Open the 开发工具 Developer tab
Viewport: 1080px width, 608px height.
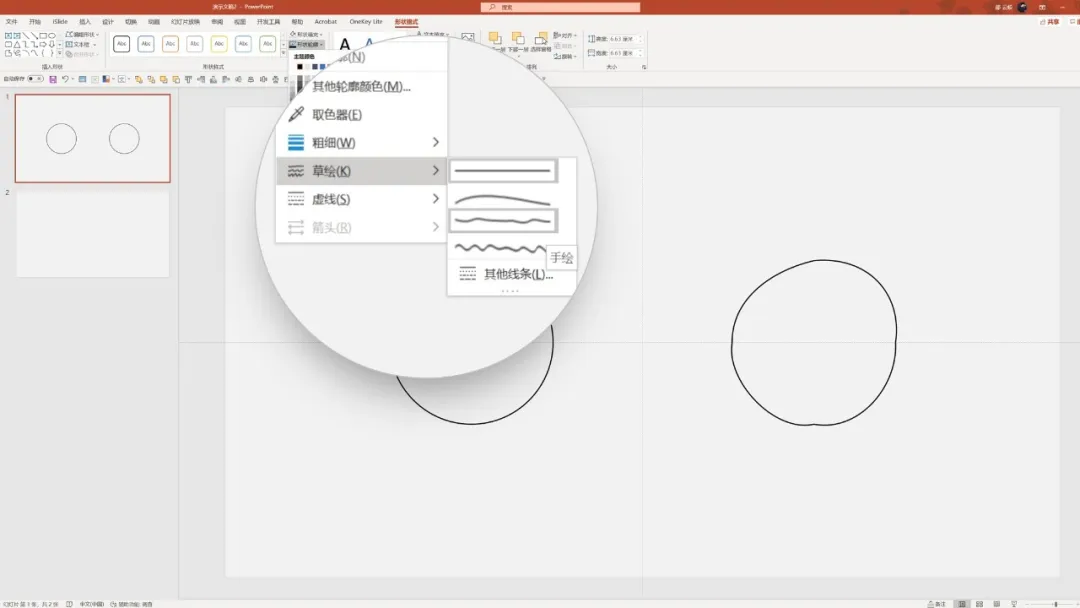coord(269,22)
